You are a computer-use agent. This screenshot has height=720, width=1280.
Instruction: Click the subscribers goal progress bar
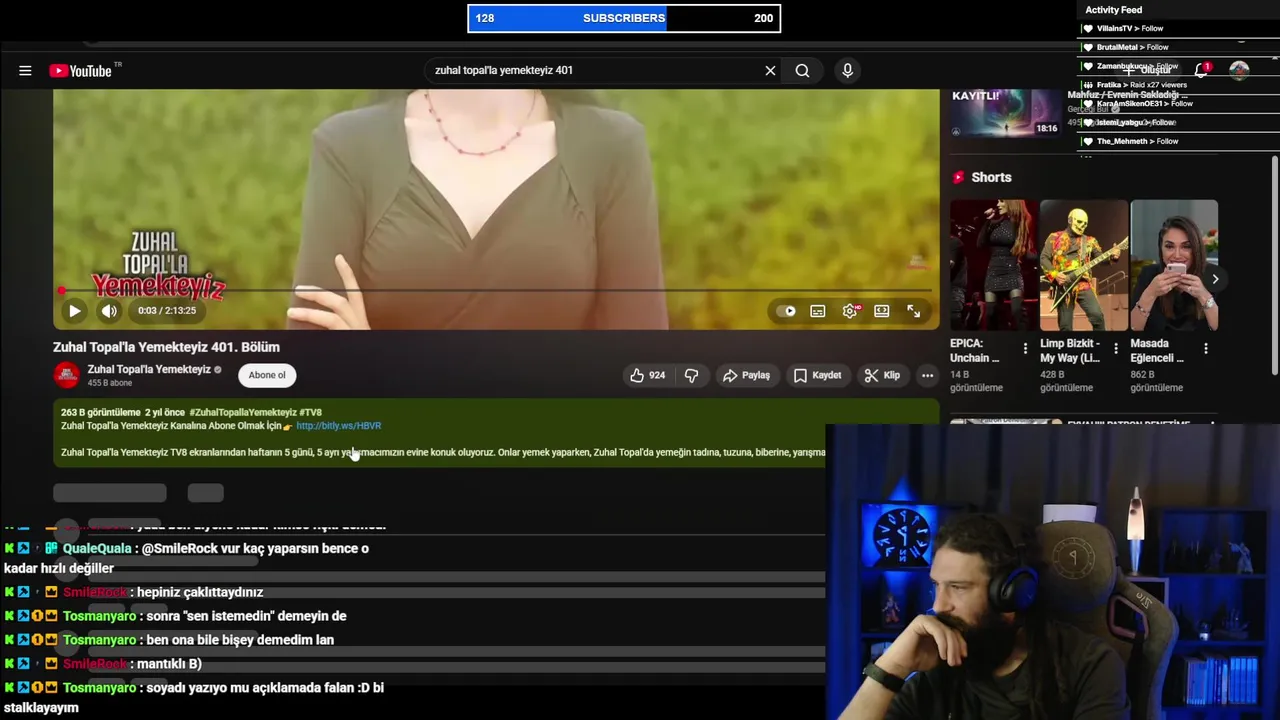pos(624,18)
